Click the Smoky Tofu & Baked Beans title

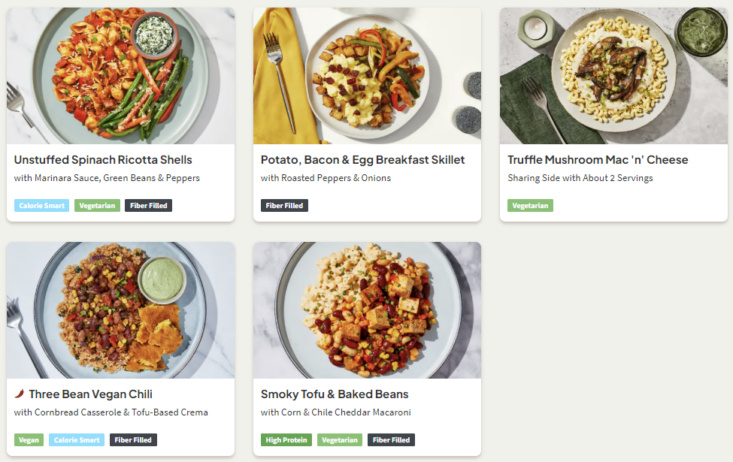point(334,394)
